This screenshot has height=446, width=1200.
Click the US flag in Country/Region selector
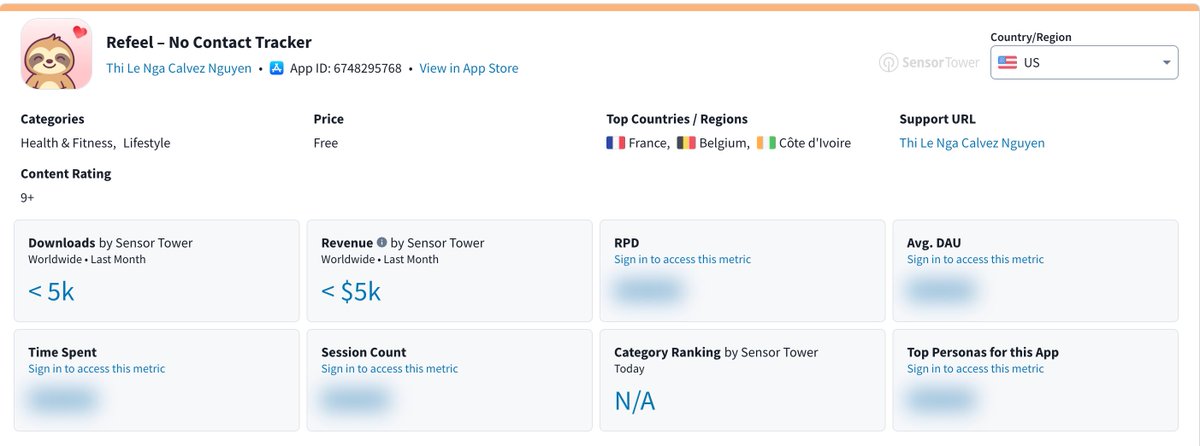coord(1007,62)
